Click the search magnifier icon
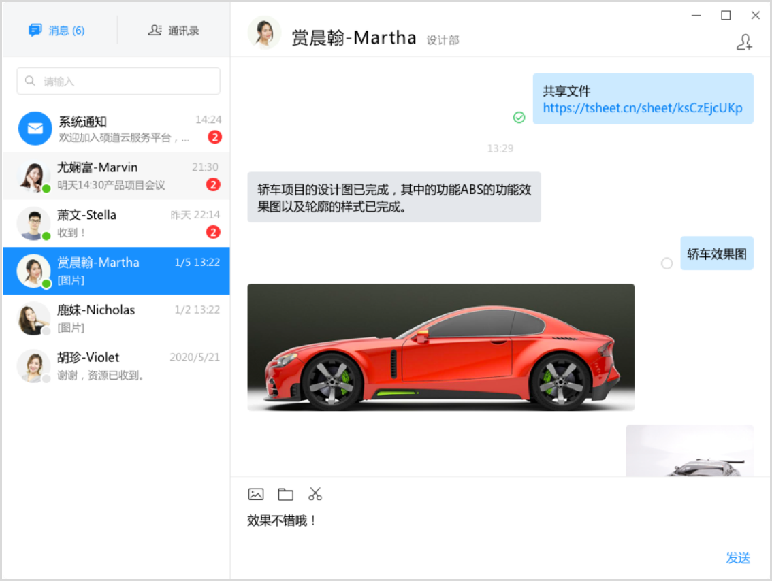Image resolution: width=772 pixels, height=582 pixels. (32, 81)
